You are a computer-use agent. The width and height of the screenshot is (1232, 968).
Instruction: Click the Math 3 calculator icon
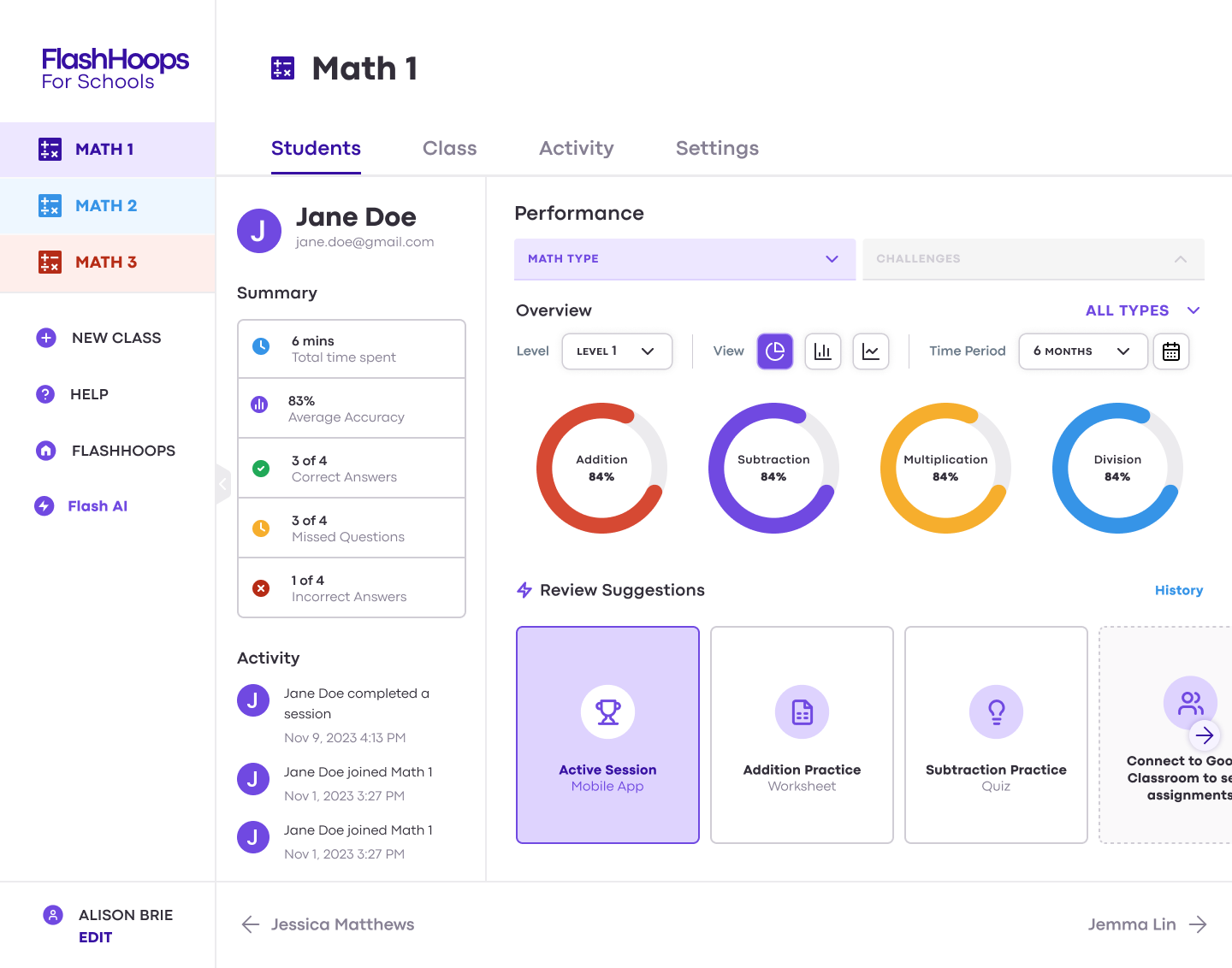[50, 262]
